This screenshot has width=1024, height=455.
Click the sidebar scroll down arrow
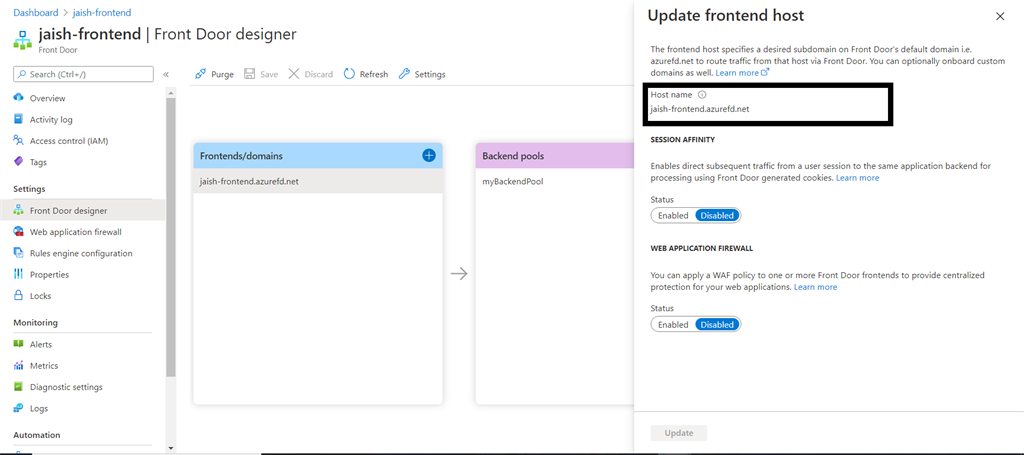[x=171, y=448]
